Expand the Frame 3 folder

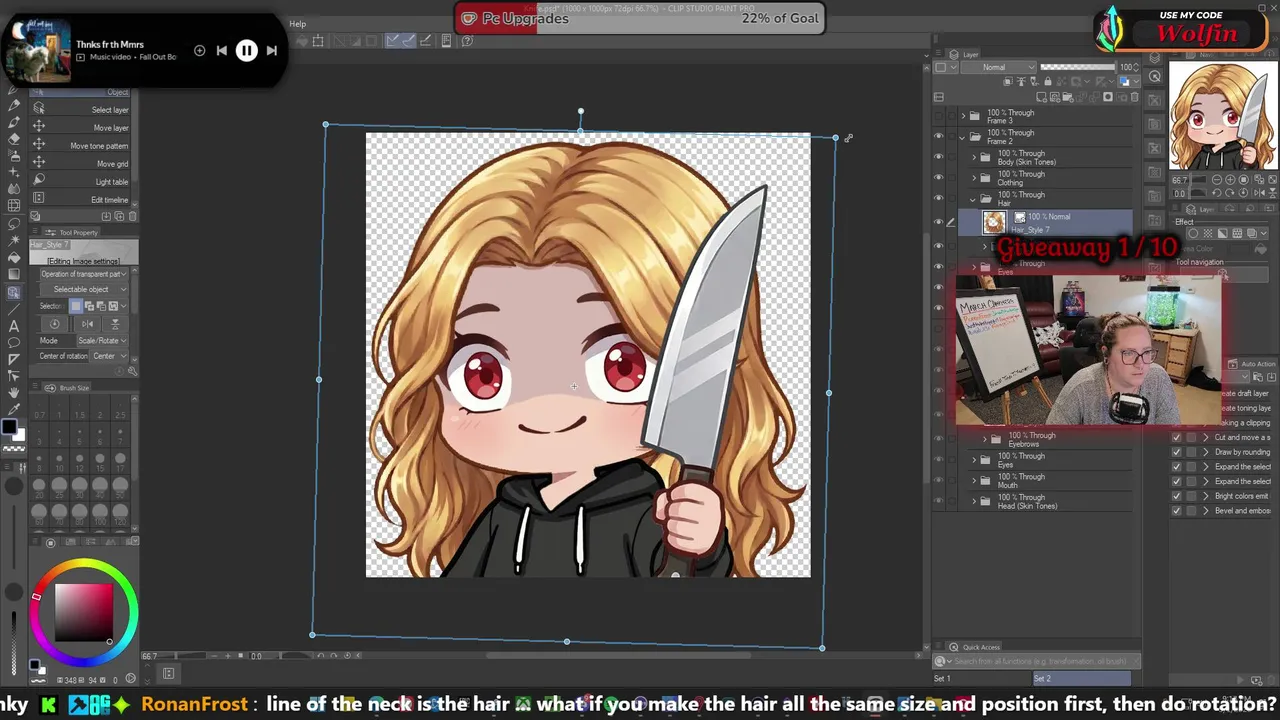point(964,116)
